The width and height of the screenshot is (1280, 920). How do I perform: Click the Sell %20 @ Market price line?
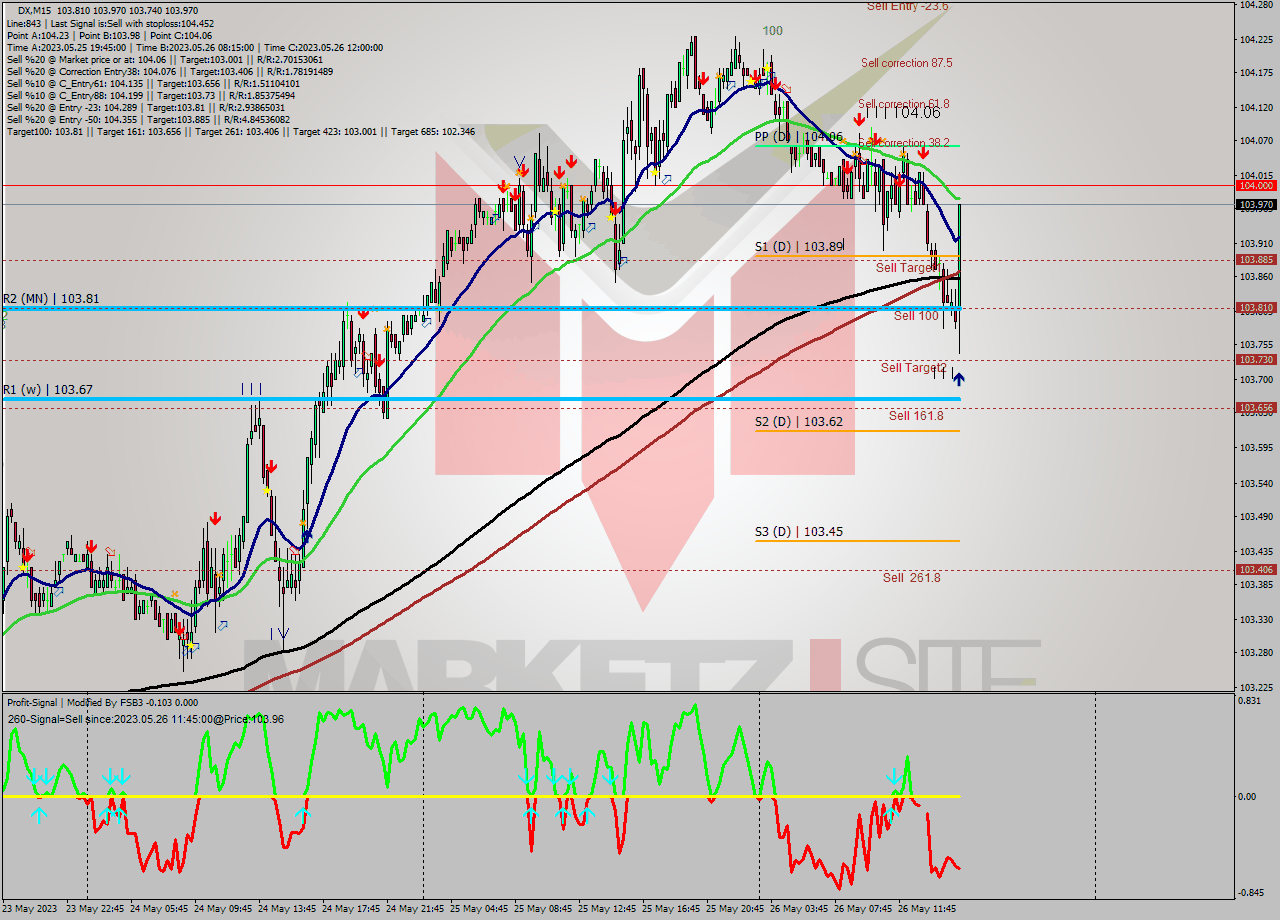pyautogui.click(x=165, y=59)
